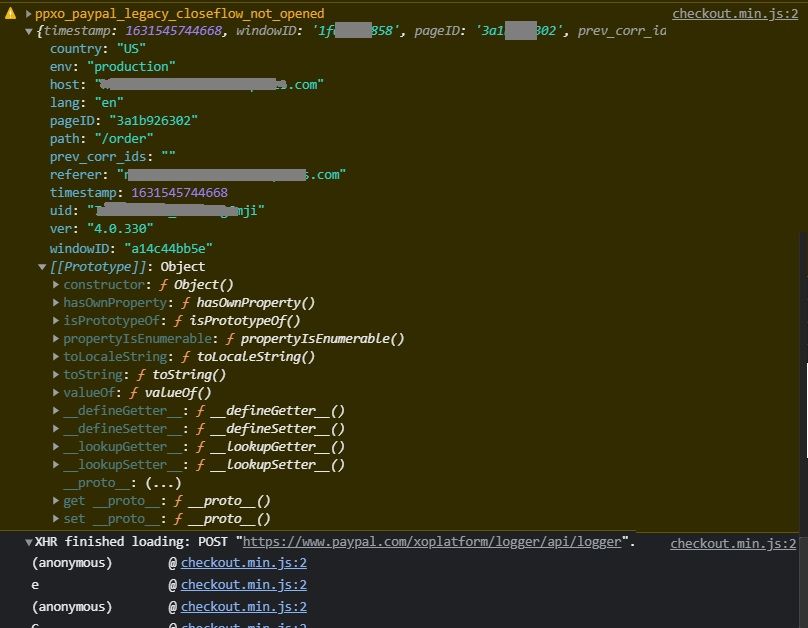Expand the __lookupGetter__ entry
Screen dimensions: 808x628
pyautogui.click(x=56, y=447)
